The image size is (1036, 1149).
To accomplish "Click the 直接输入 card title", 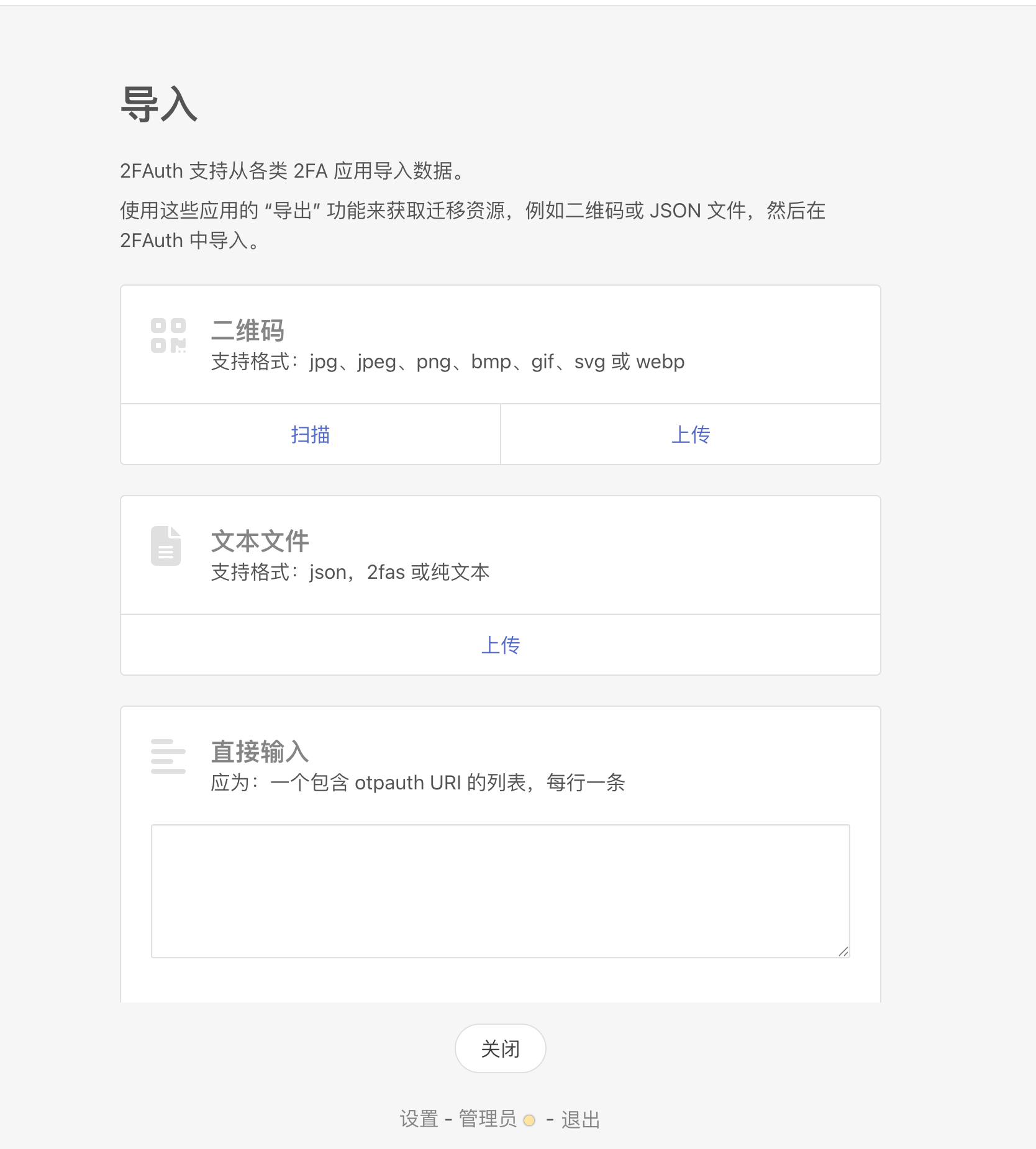I will 260,752.
